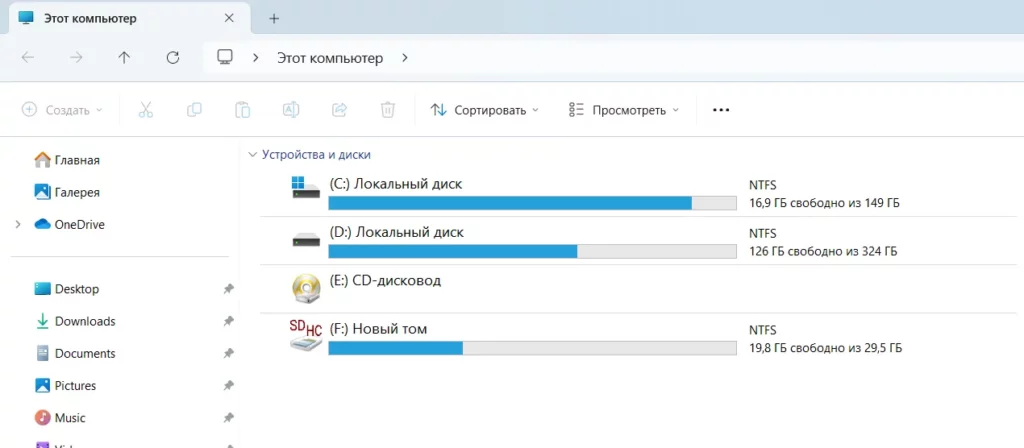
Task: Click chevron after Этот компьютер in address bar
Action: pos(405,57)
